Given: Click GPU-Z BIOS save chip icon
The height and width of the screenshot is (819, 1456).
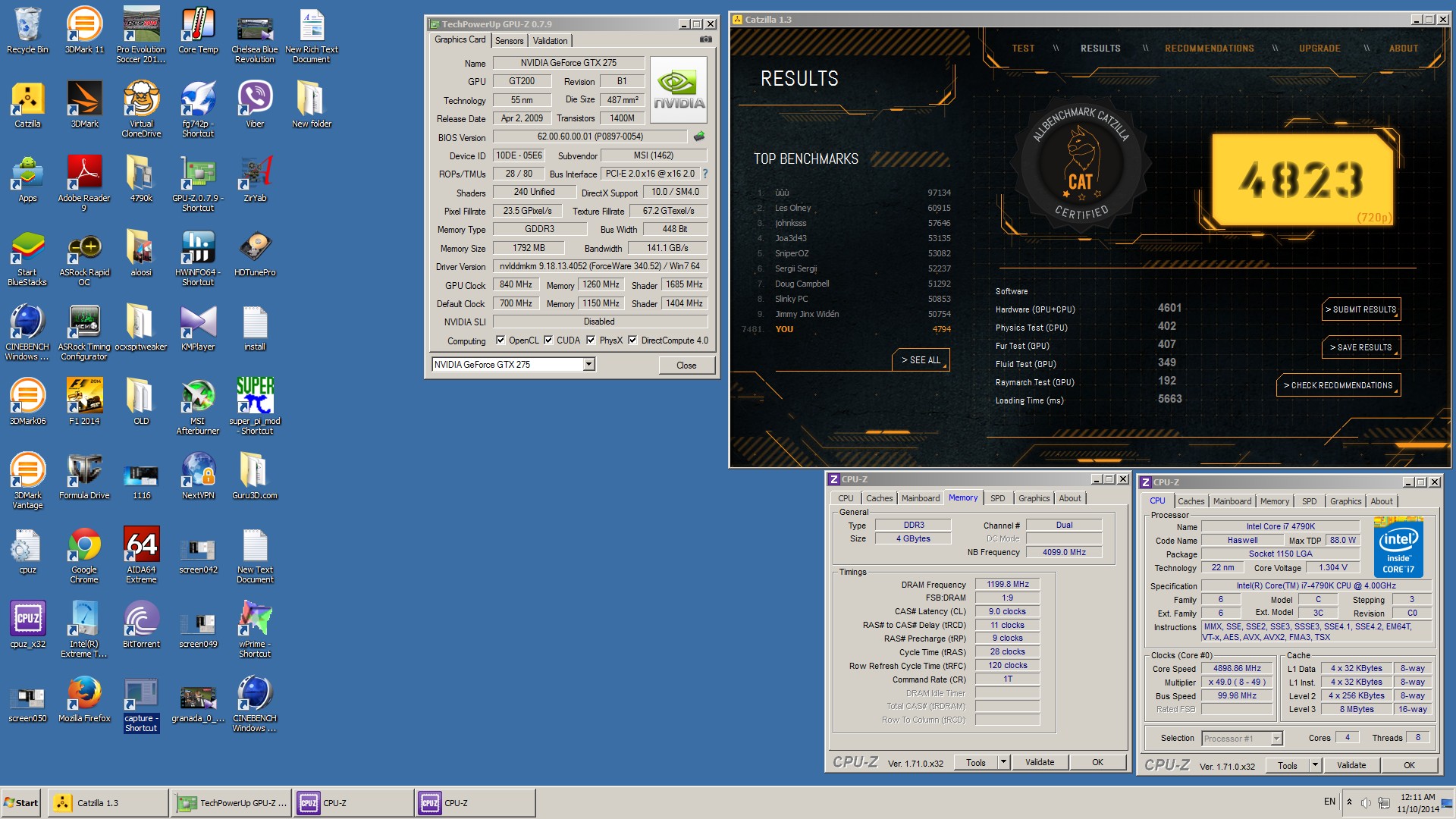Looking at the screenshot, I should tap(698, 136).
